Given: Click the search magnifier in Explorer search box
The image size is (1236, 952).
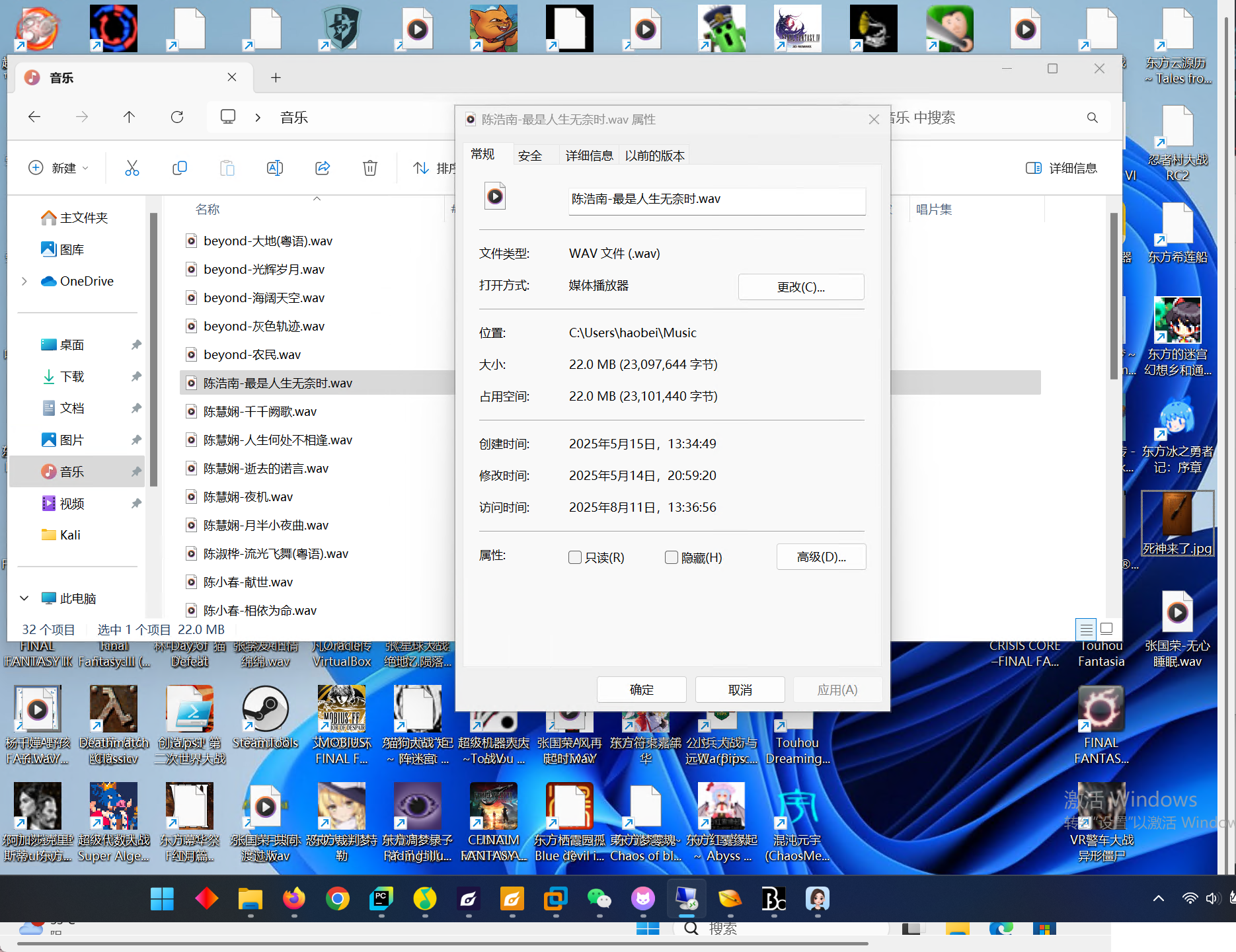Looking at the screenshot, I should coord(1092,118).
